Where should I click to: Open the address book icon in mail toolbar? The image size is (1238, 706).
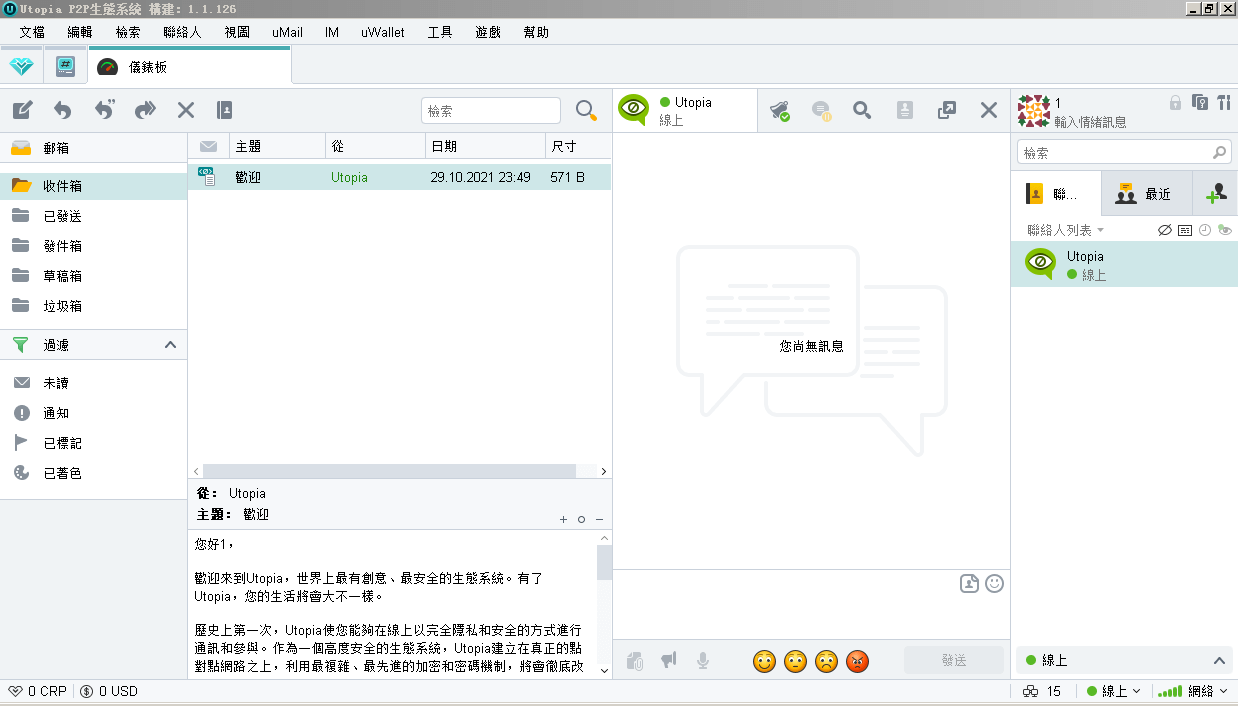click(224, 110)
